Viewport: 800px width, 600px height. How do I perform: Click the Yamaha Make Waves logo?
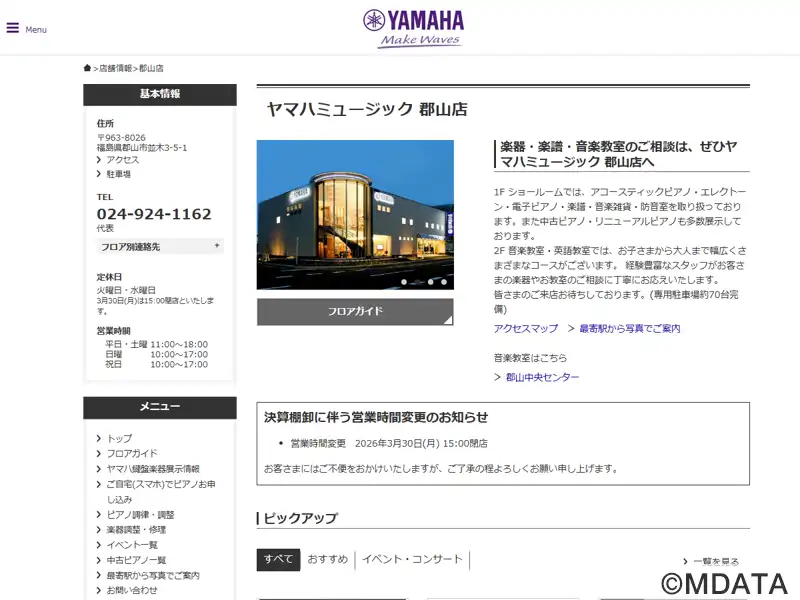pyautogui.click(x=413, y=29)
